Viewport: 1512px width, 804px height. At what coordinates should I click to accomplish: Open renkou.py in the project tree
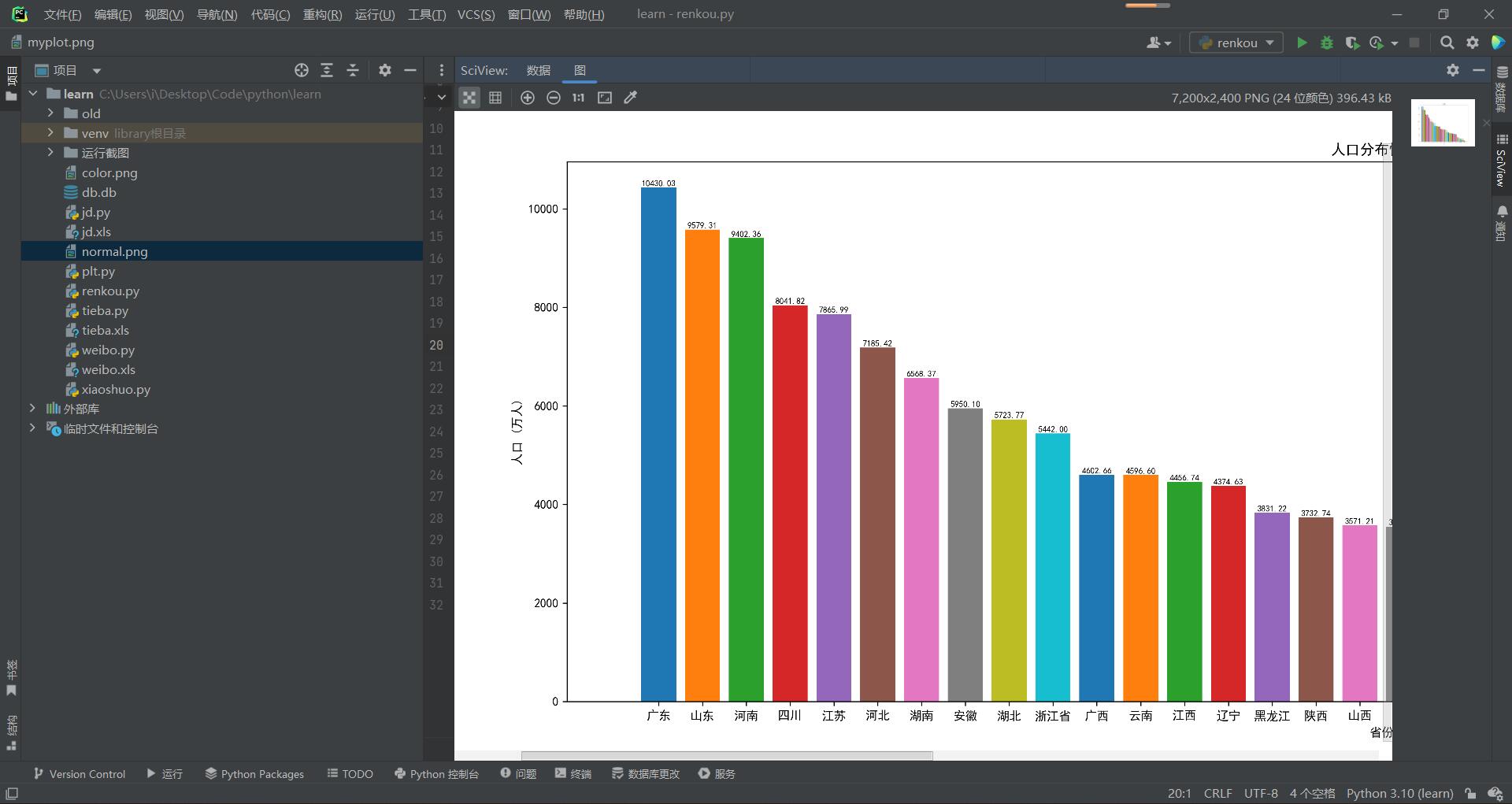tap(110, 291)
